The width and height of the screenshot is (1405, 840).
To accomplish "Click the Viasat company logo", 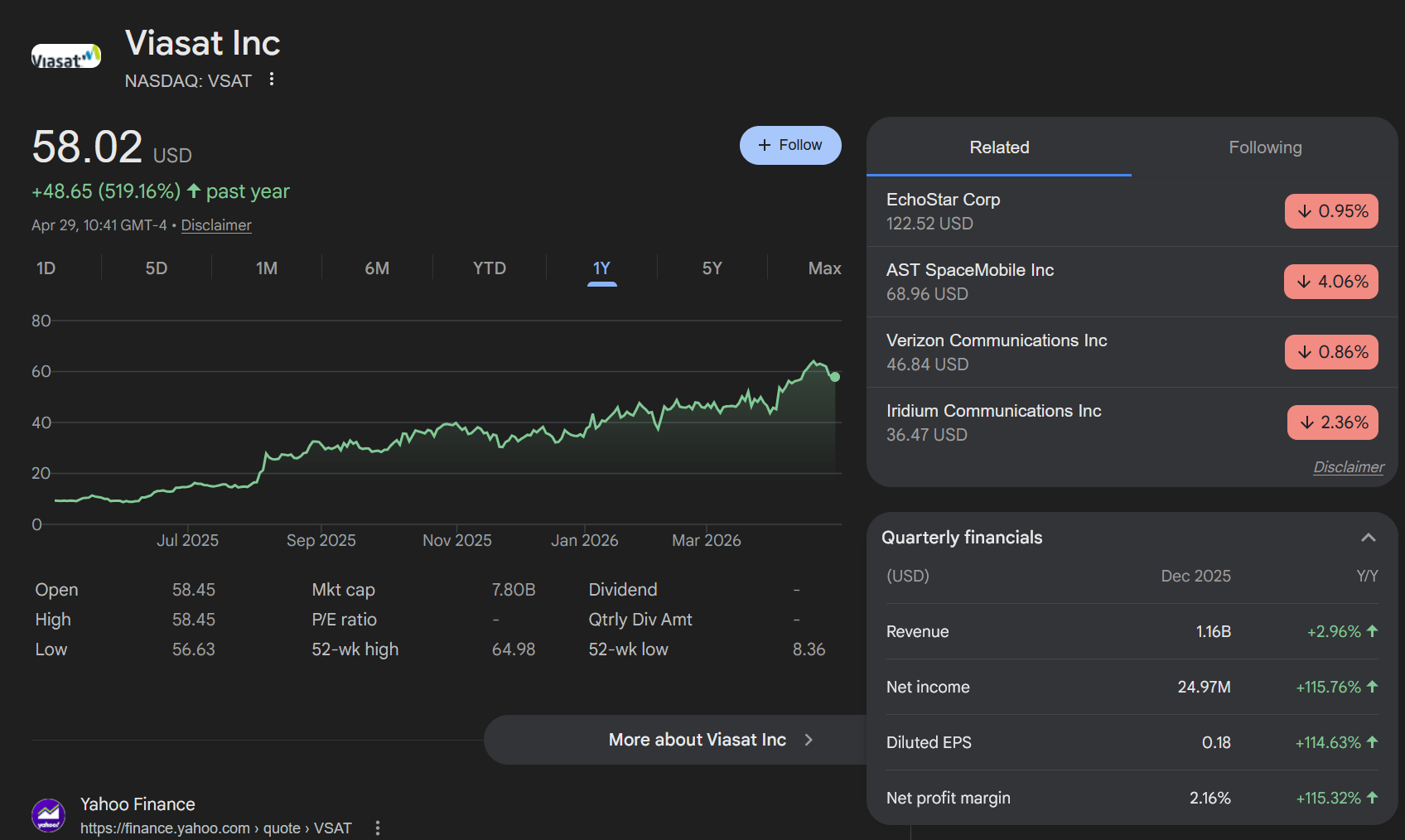I will [x=66, y=56].
